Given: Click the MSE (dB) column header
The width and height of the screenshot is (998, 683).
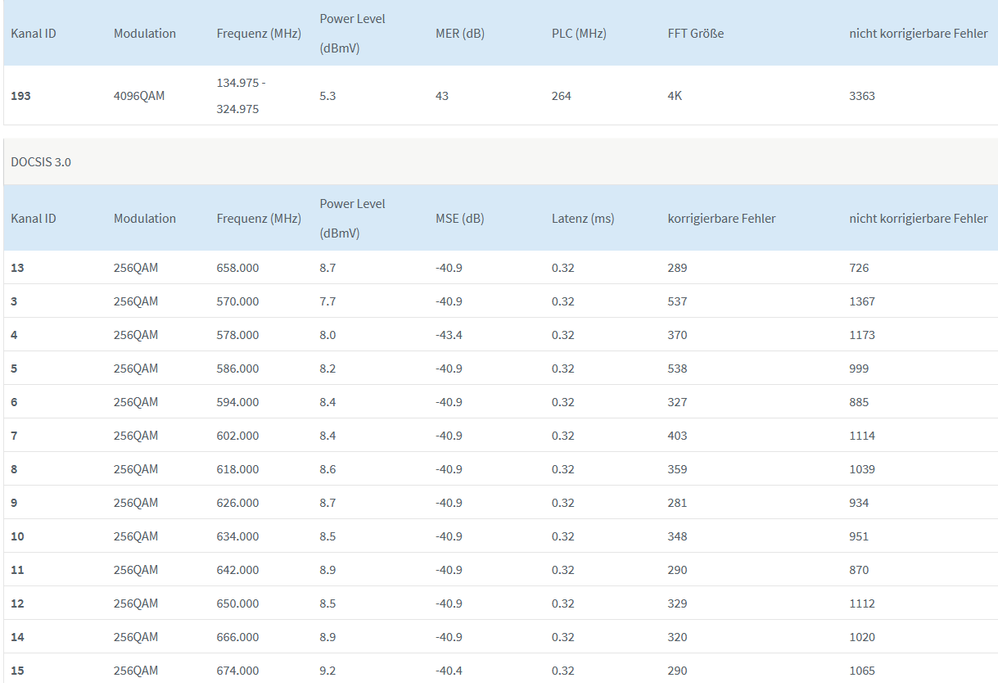Looking at the screenshot, I should tap(459, 218).
